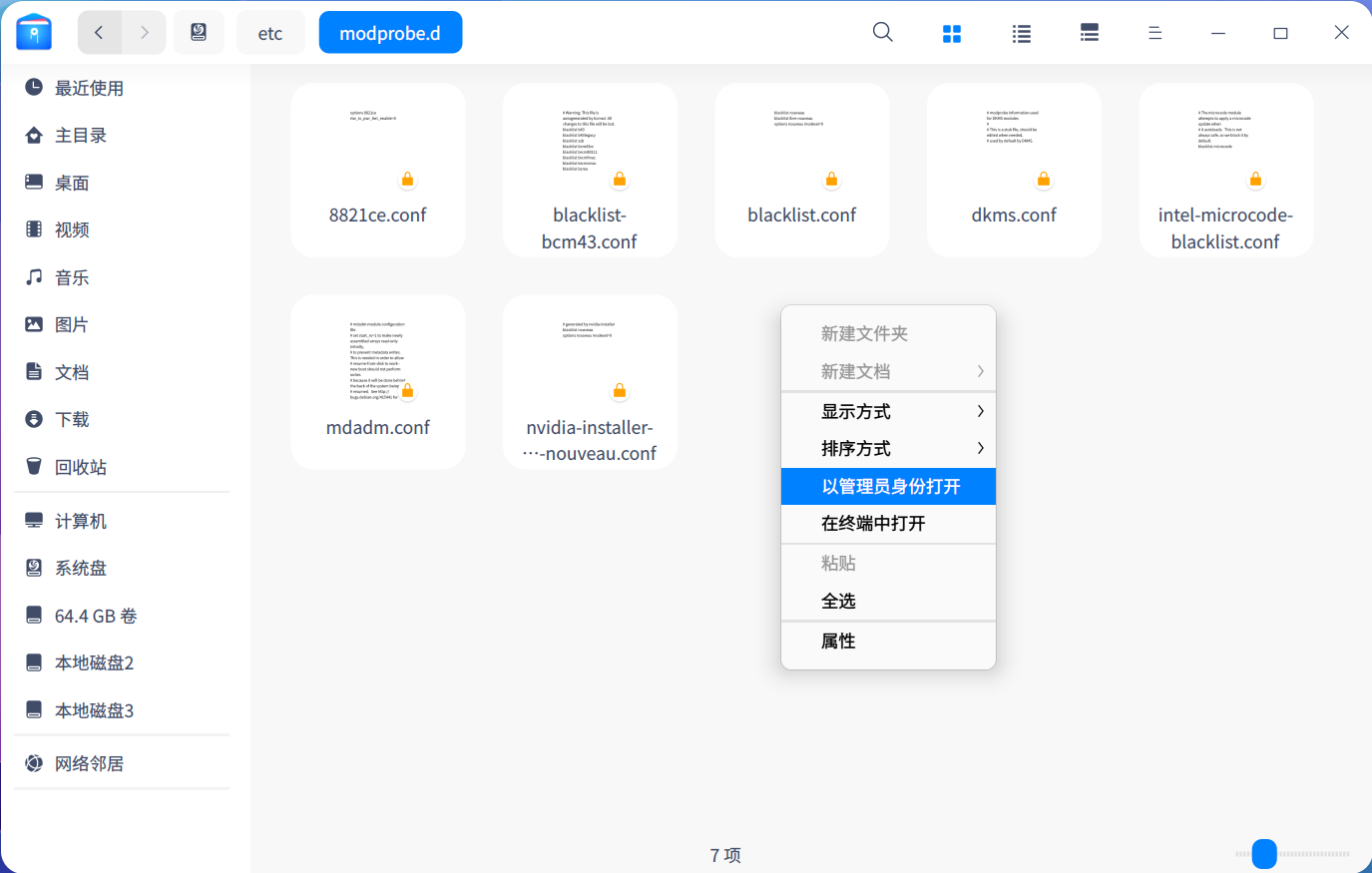
Task: Expand the 新建文档 submenu arrow
Action: tap(978, 370)
